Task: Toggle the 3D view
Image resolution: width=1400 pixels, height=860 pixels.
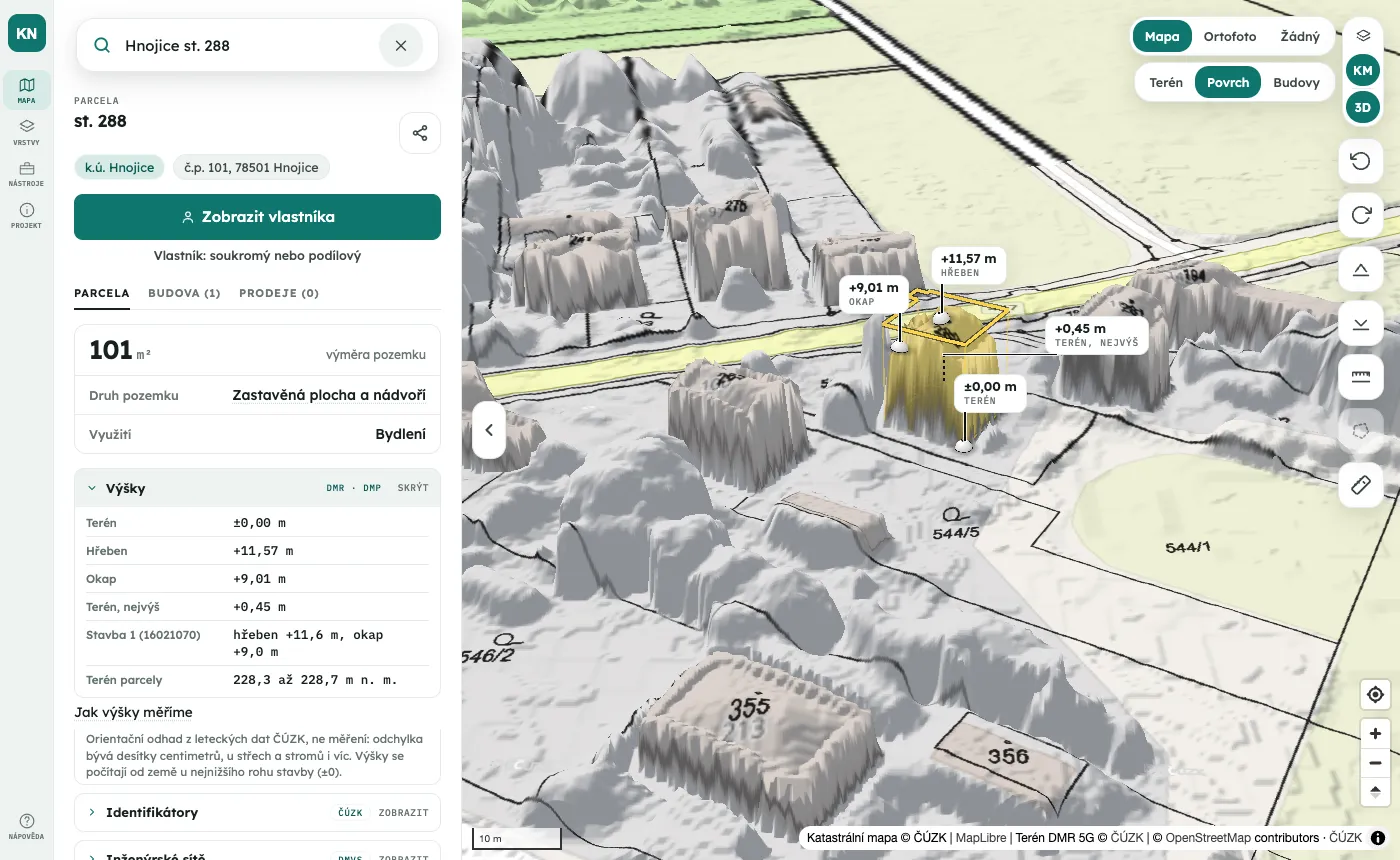Action: pos(1362,106)
